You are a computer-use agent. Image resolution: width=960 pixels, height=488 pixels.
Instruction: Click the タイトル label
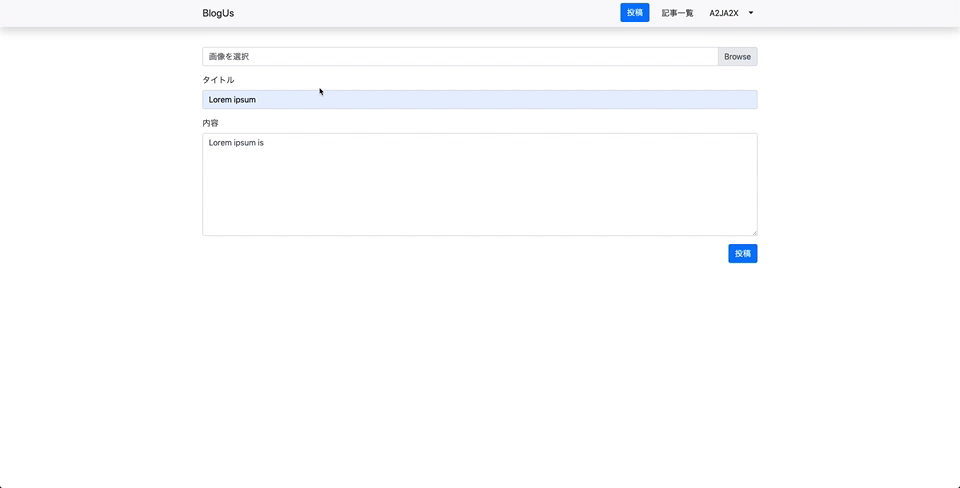click(218, 80)
